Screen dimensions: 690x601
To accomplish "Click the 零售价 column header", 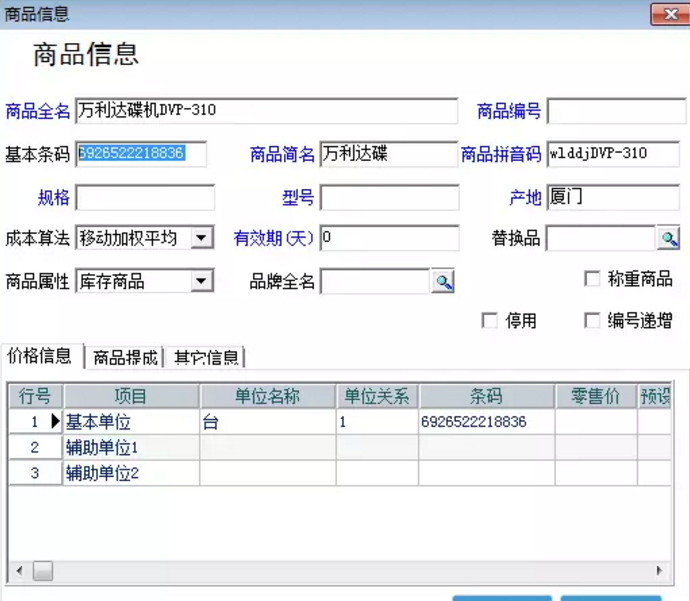I will click(x=596, y=396).
